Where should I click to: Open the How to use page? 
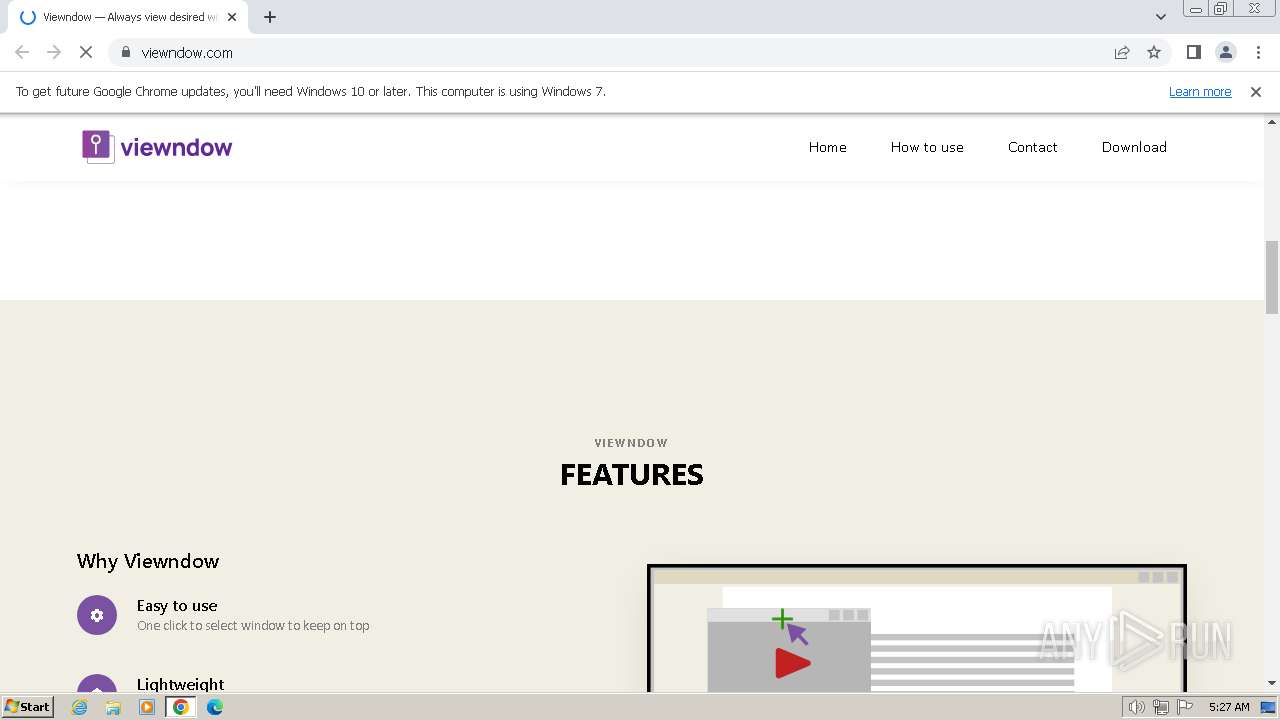click(927, 147)
